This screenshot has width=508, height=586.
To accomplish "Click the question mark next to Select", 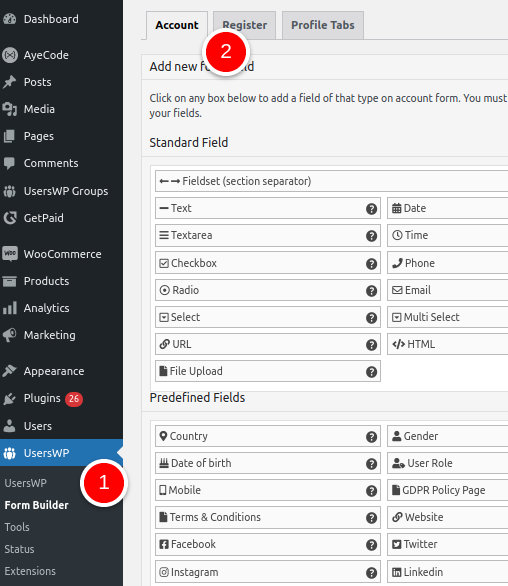I will click(x=371, y=318).
